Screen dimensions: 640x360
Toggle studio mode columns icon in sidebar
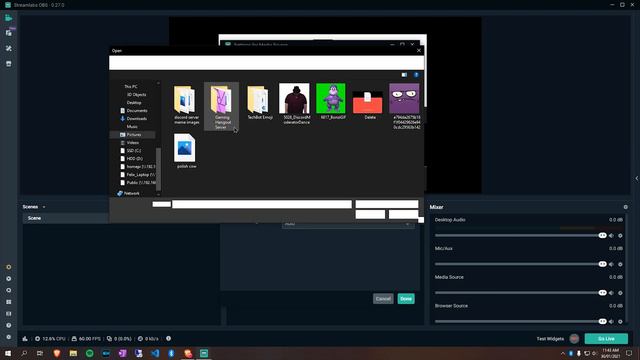point(9,314)
